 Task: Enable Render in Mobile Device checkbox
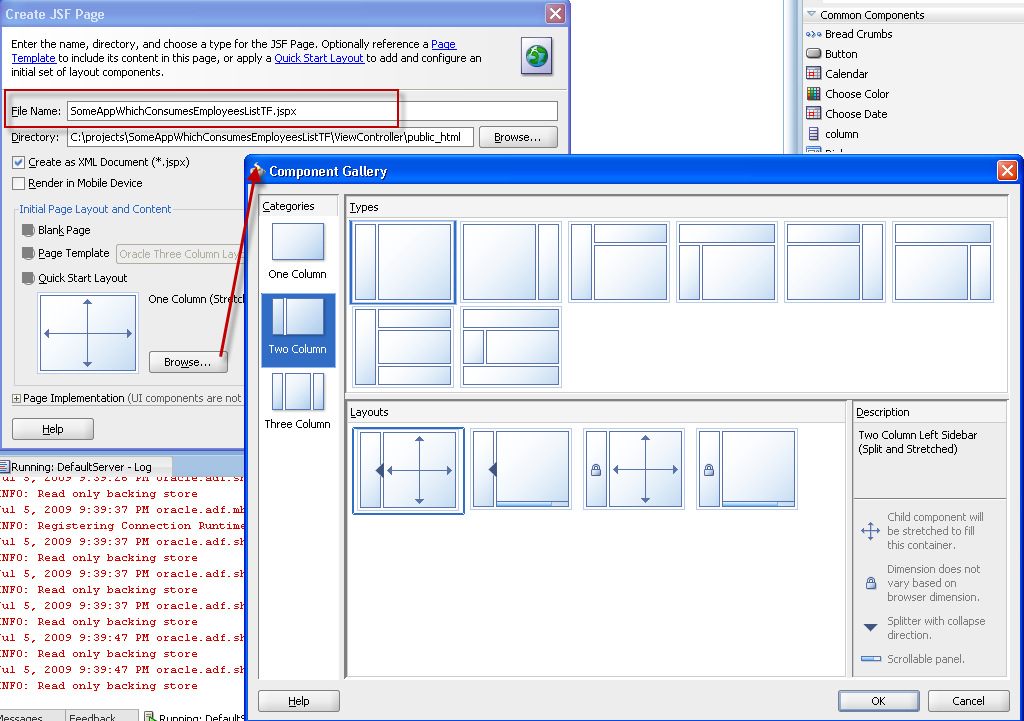pyautogui.click(x=19, y=183)
